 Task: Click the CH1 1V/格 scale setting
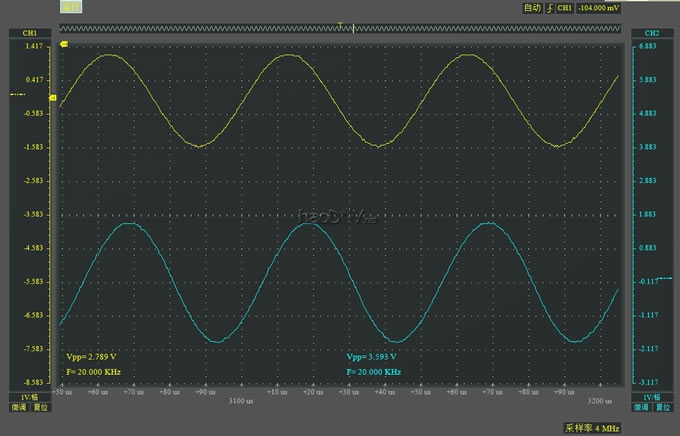30,397
